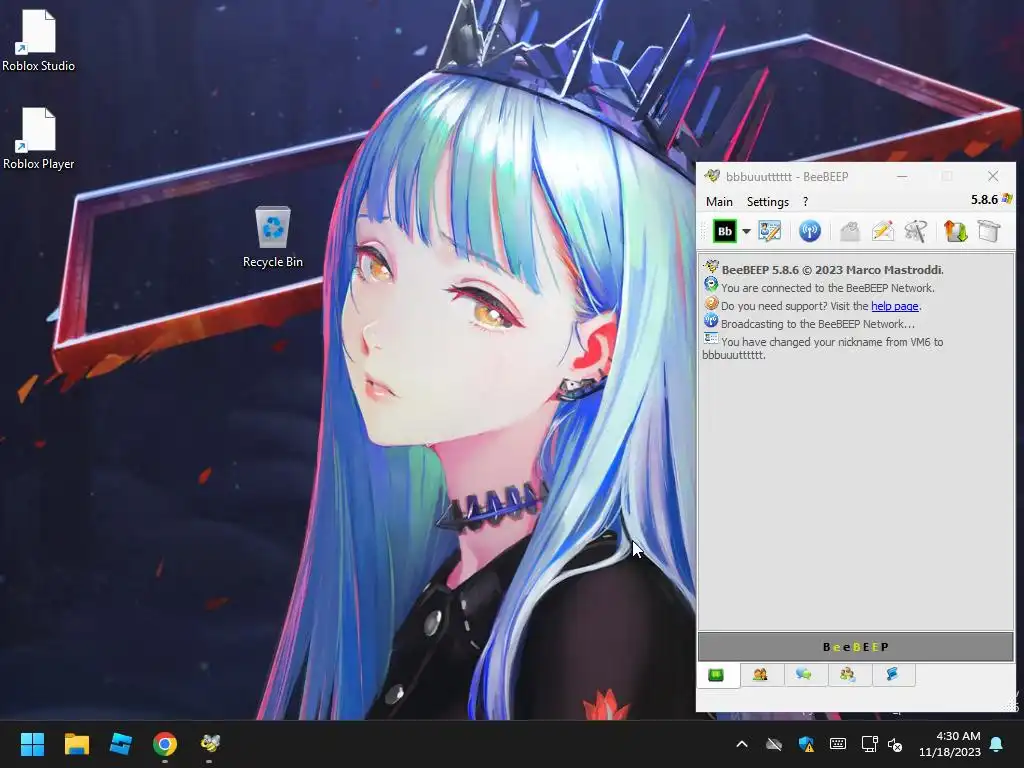Click text "Broadcasting to the BeeBEEP Network..."
Image resolution: width=1024 pixels, height=768 pixels.
[x=818, y=324]
